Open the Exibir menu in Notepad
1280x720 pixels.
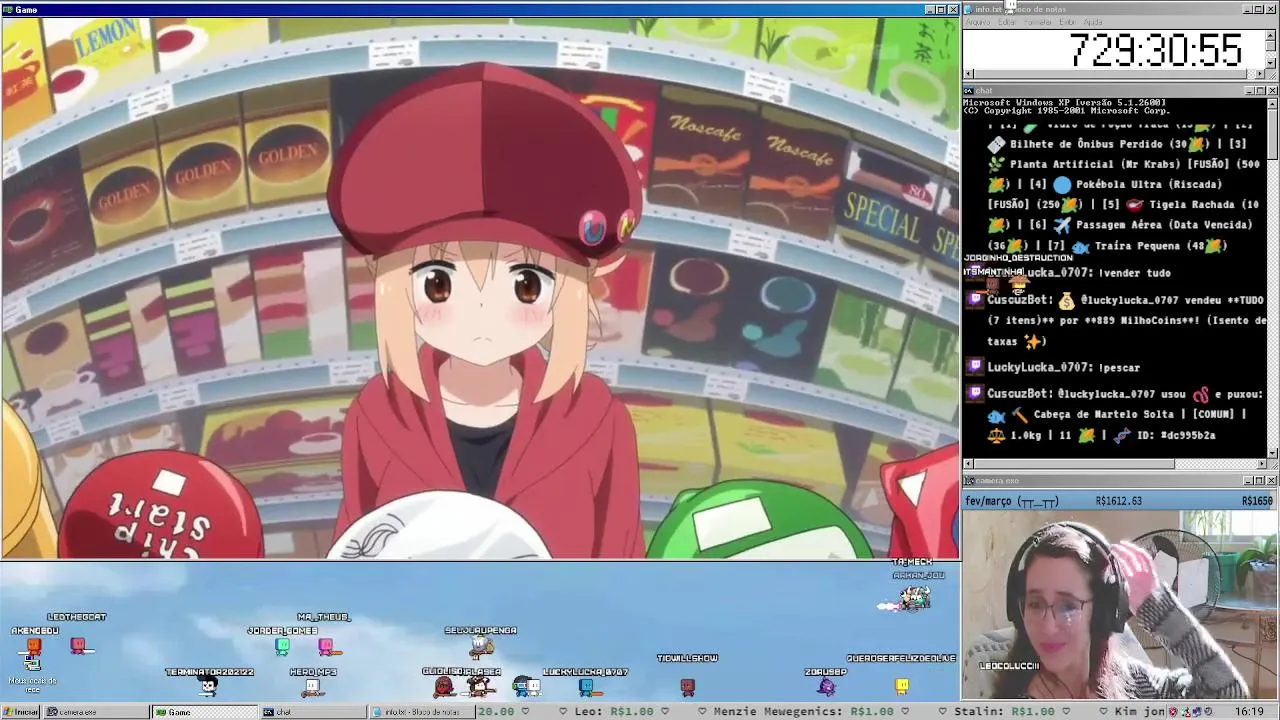coord(1067,22)
